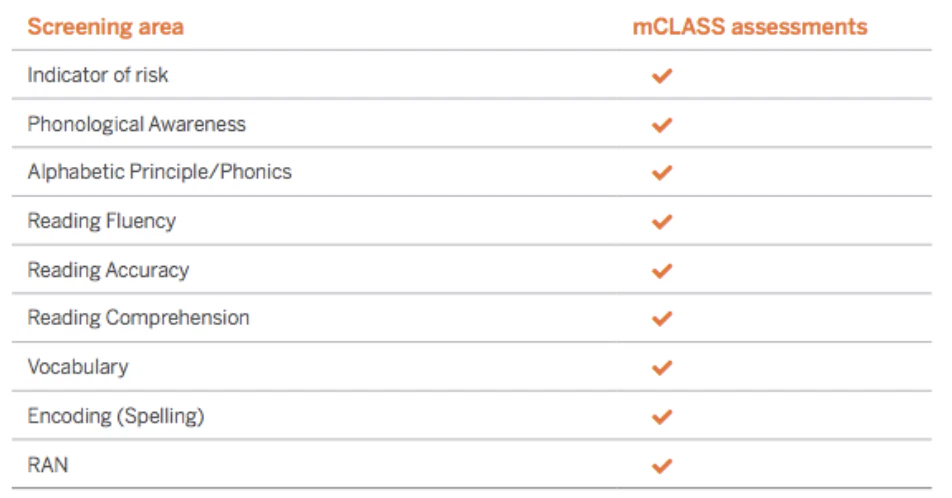Click the Alphabetic Principle/Phonics checkmark
Image resolution: width=952 pixels, height=498 pixels.
[661, 173]
